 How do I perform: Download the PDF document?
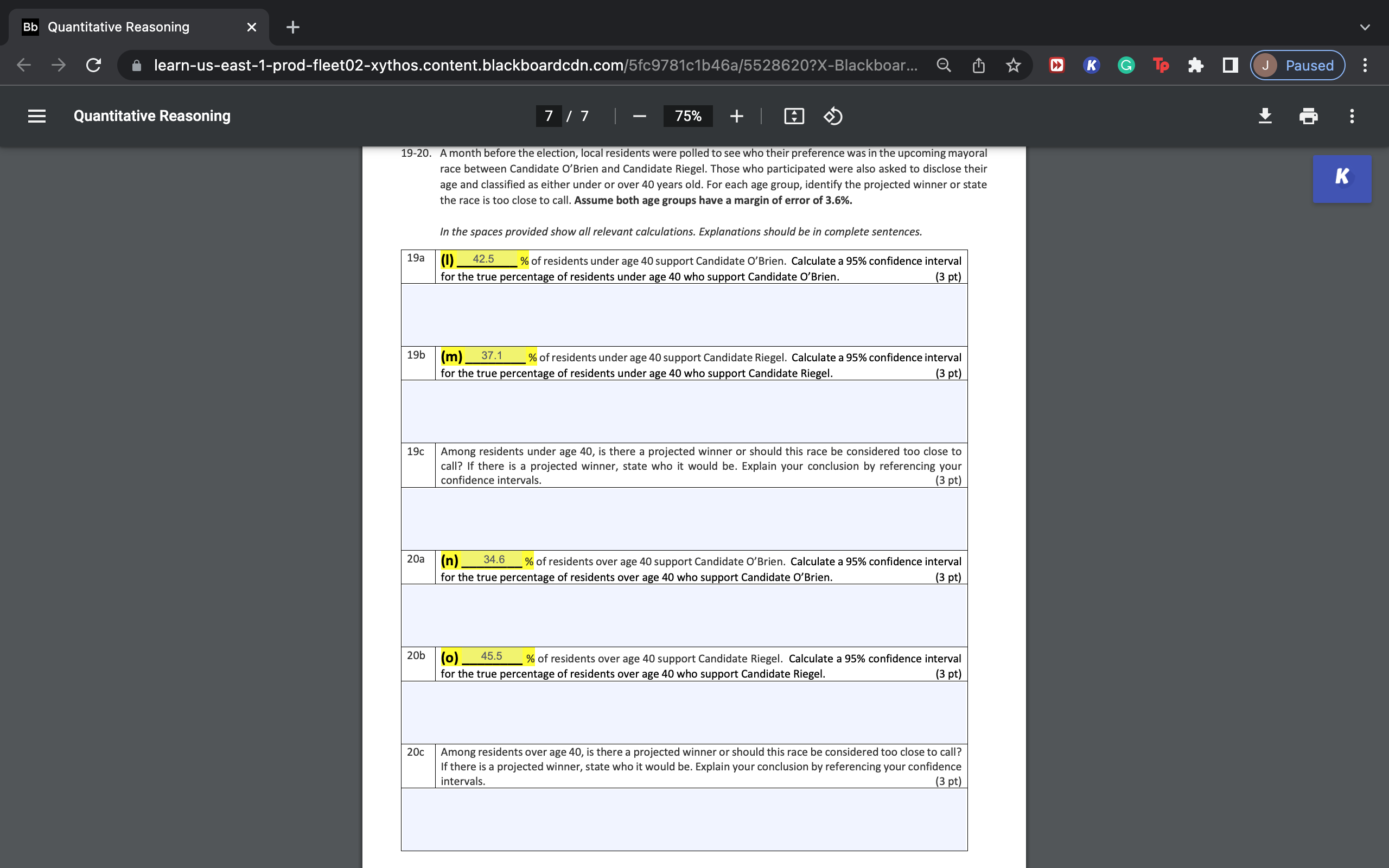[1265, 116]
